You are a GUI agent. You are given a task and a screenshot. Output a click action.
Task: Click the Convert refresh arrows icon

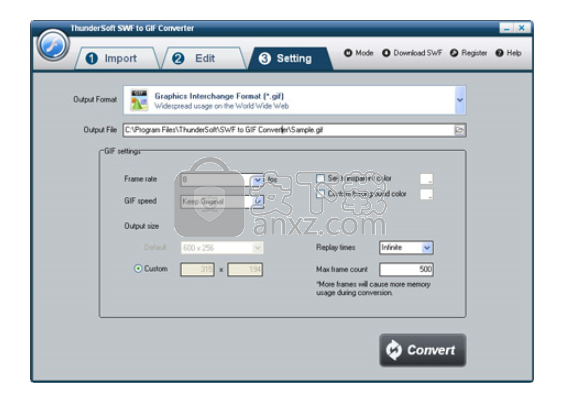(x=394, y=350)
